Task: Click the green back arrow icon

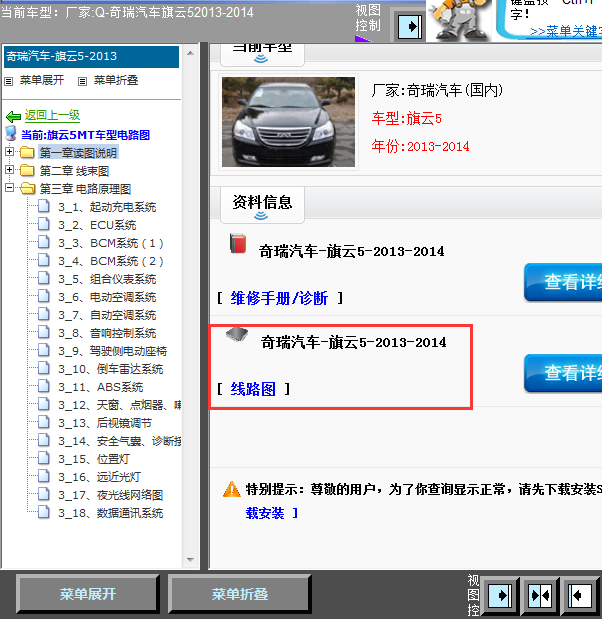Action: pos(13,116)
